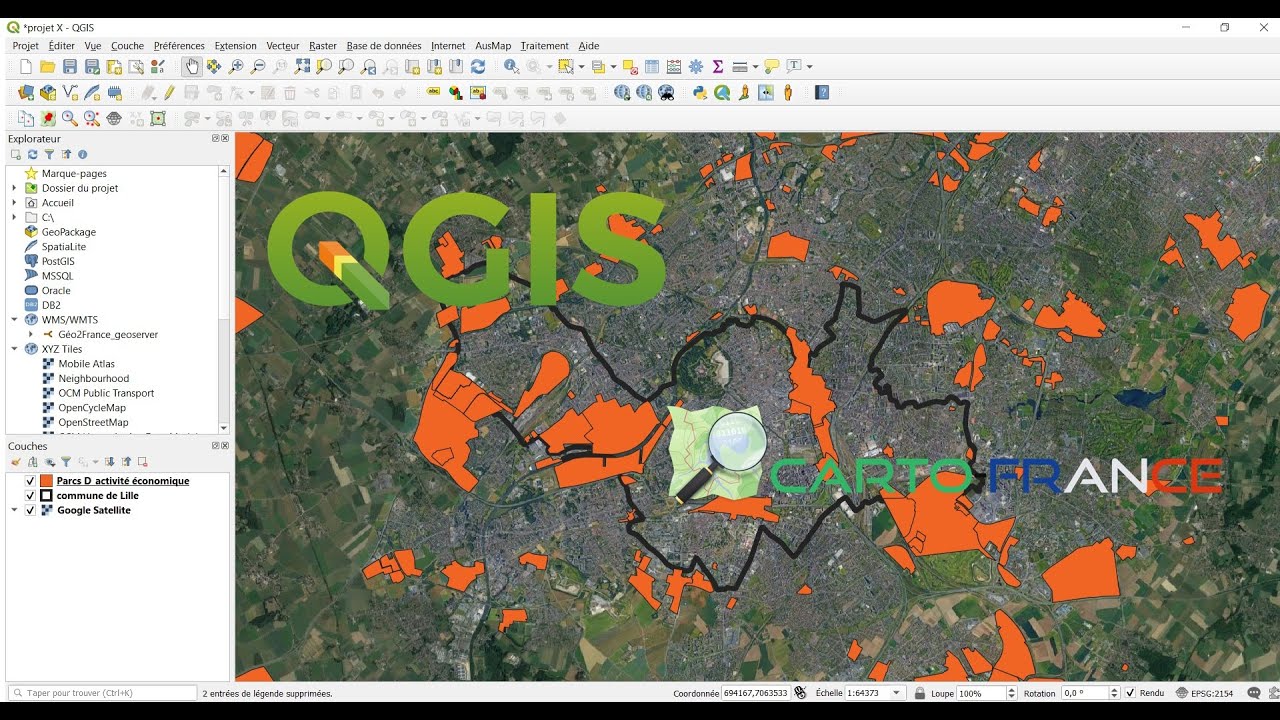The image size is (1280, 720).
Task: Open the Extension menu
Action: pyautogui.click(x=236, y=46)
